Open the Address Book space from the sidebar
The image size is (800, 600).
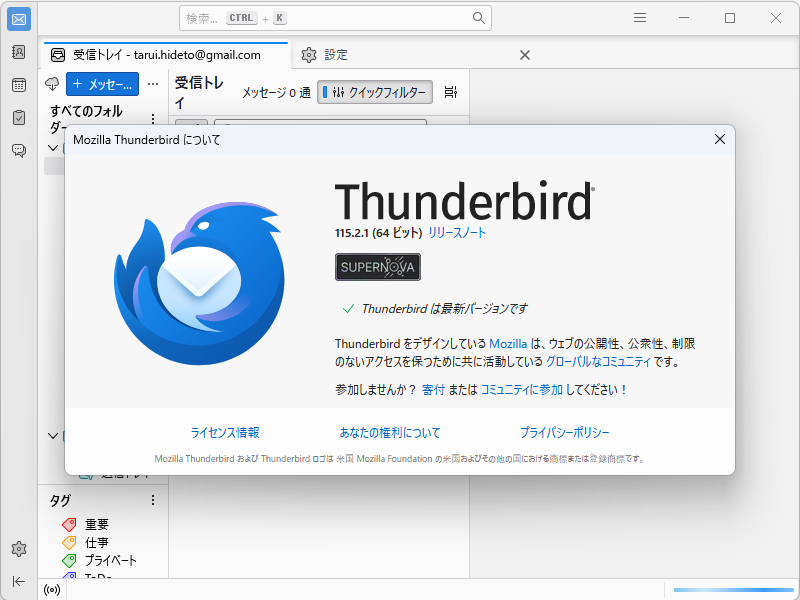(18, 51)
